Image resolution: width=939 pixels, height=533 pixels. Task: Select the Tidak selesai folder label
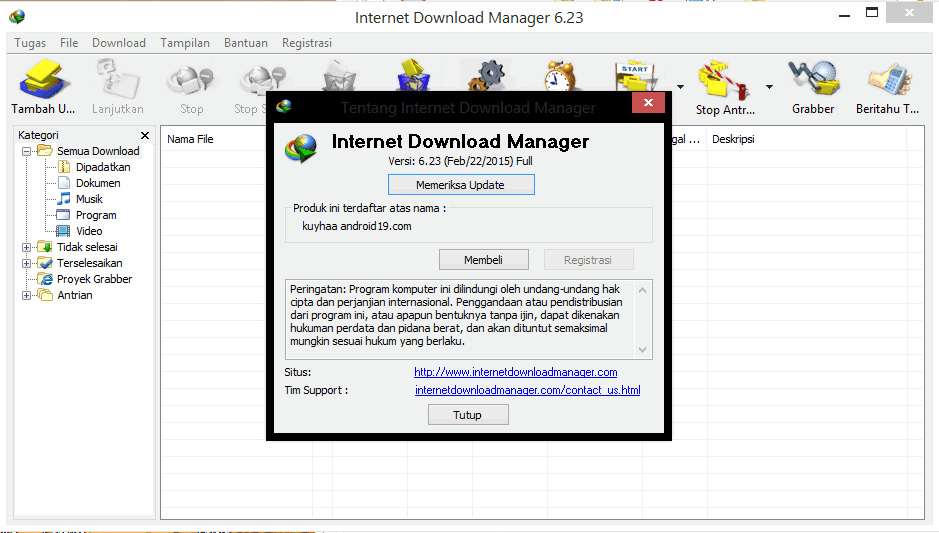coord(87,247)
